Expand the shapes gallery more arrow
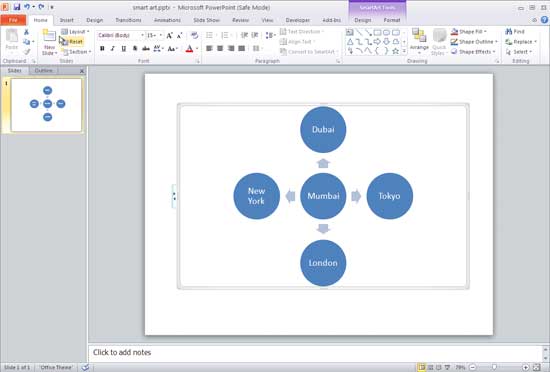The image size is (550, 372). point(404,52)
